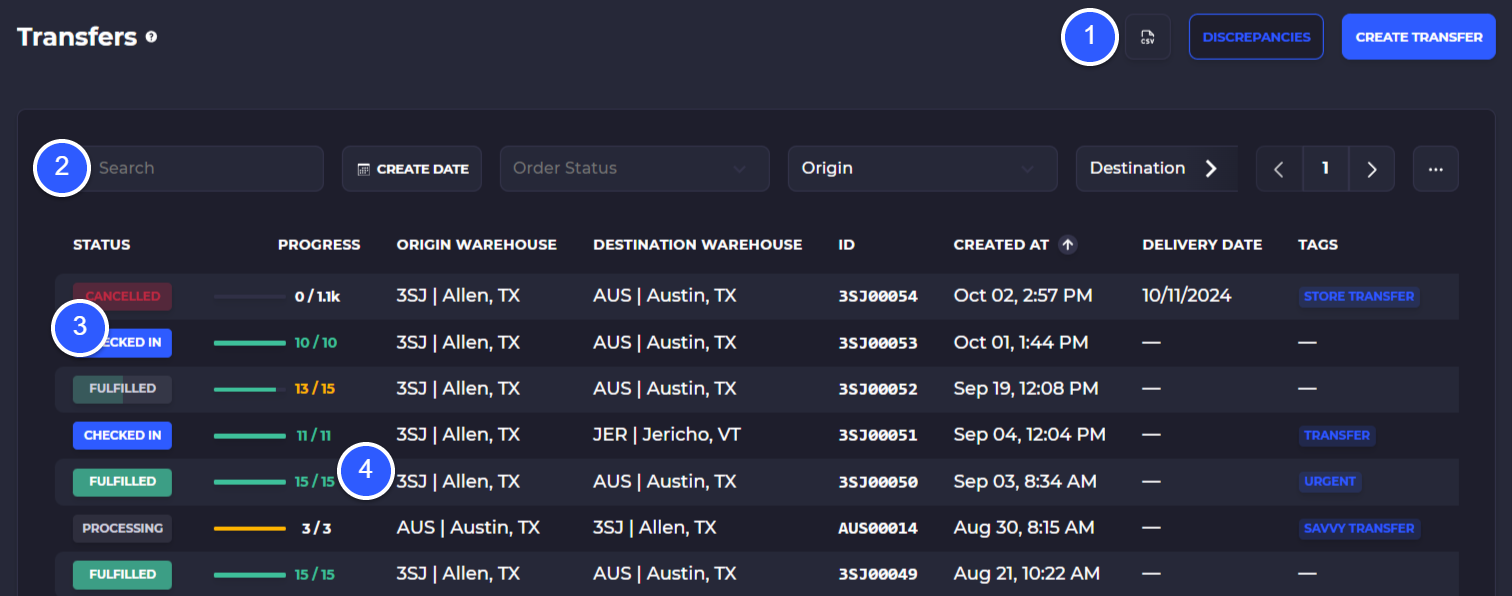This screenshot has width=1512, height=596.
Task: Click Sep 04, 12:04 PM timestamp
Action: [x=1030, y=435]
